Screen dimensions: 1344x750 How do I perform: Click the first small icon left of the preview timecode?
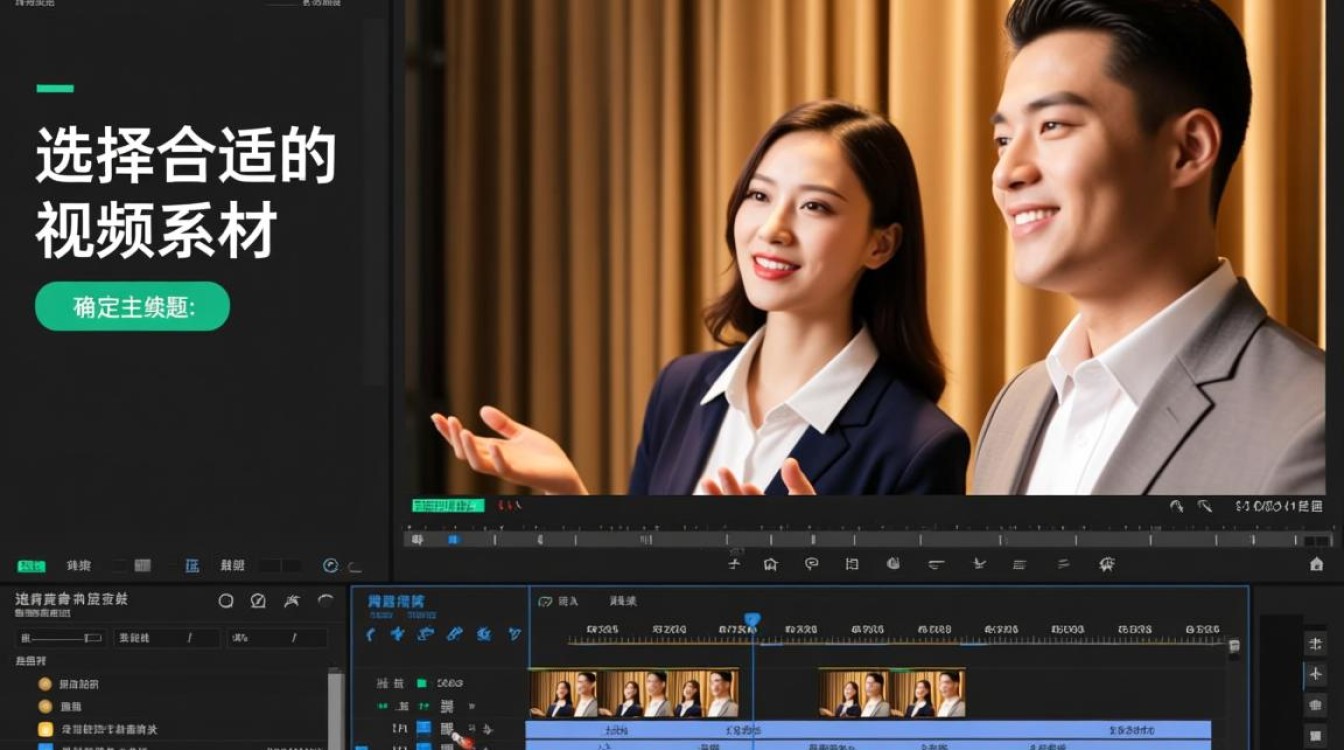coord(1177,507)
